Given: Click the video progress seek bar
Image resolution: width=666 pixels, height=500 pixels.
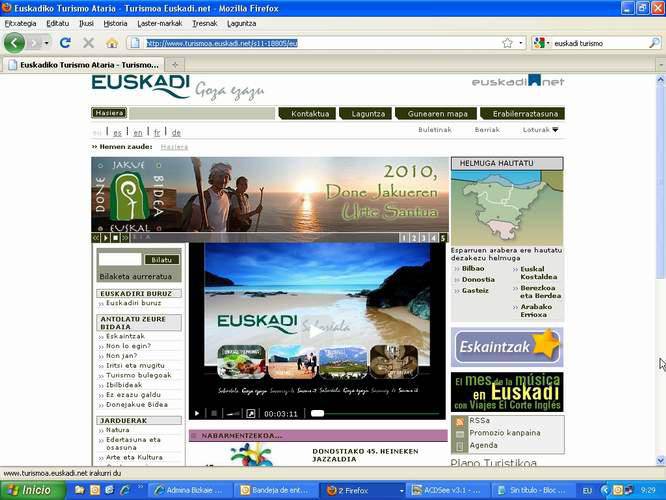Looking at the screenshot, I should point(375,413).
